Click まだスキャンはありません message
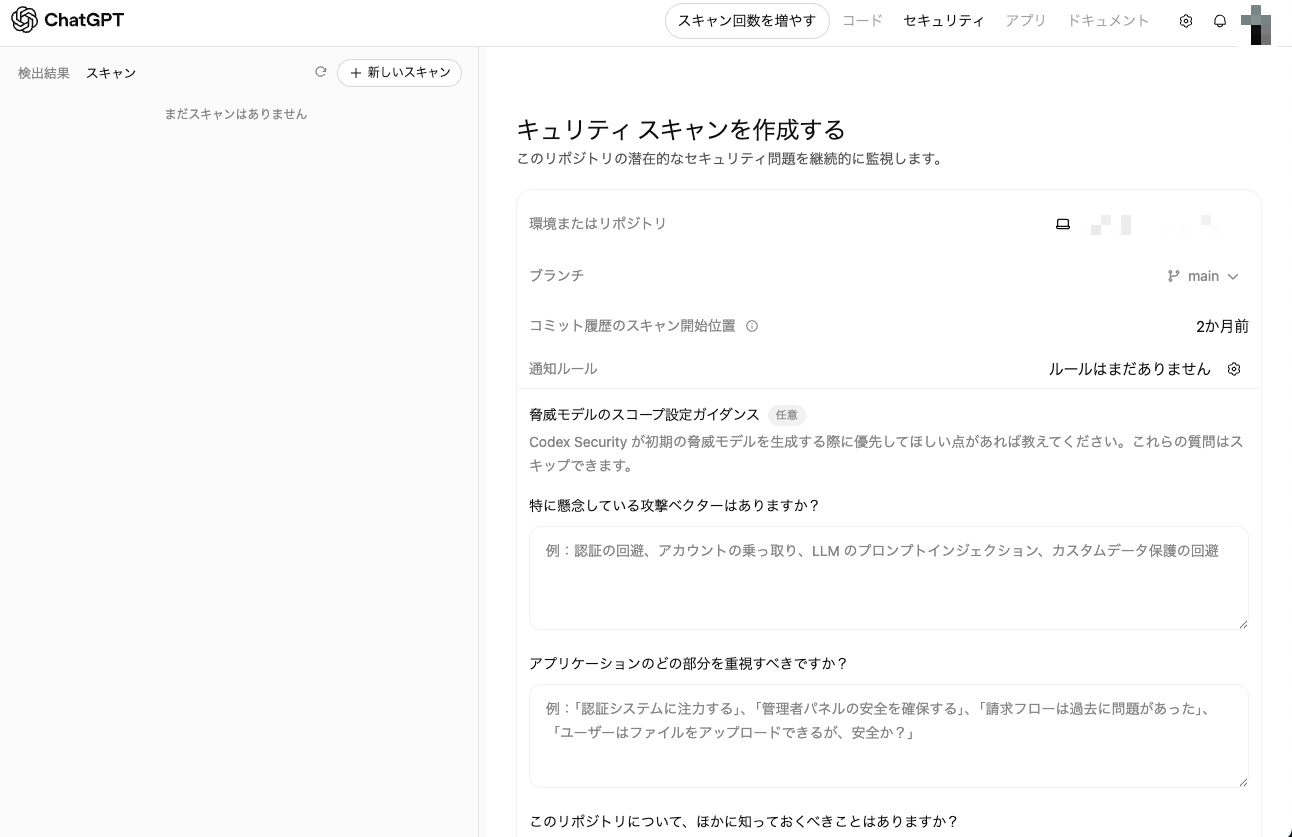This screenshot has height=837, width=1292. (236, 114)
